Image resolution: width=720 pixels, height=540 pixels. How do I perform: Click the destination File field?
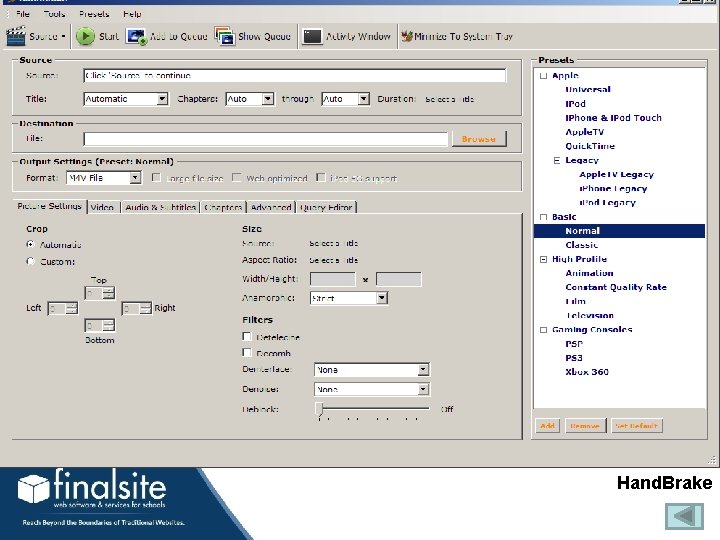click(265, 139)
